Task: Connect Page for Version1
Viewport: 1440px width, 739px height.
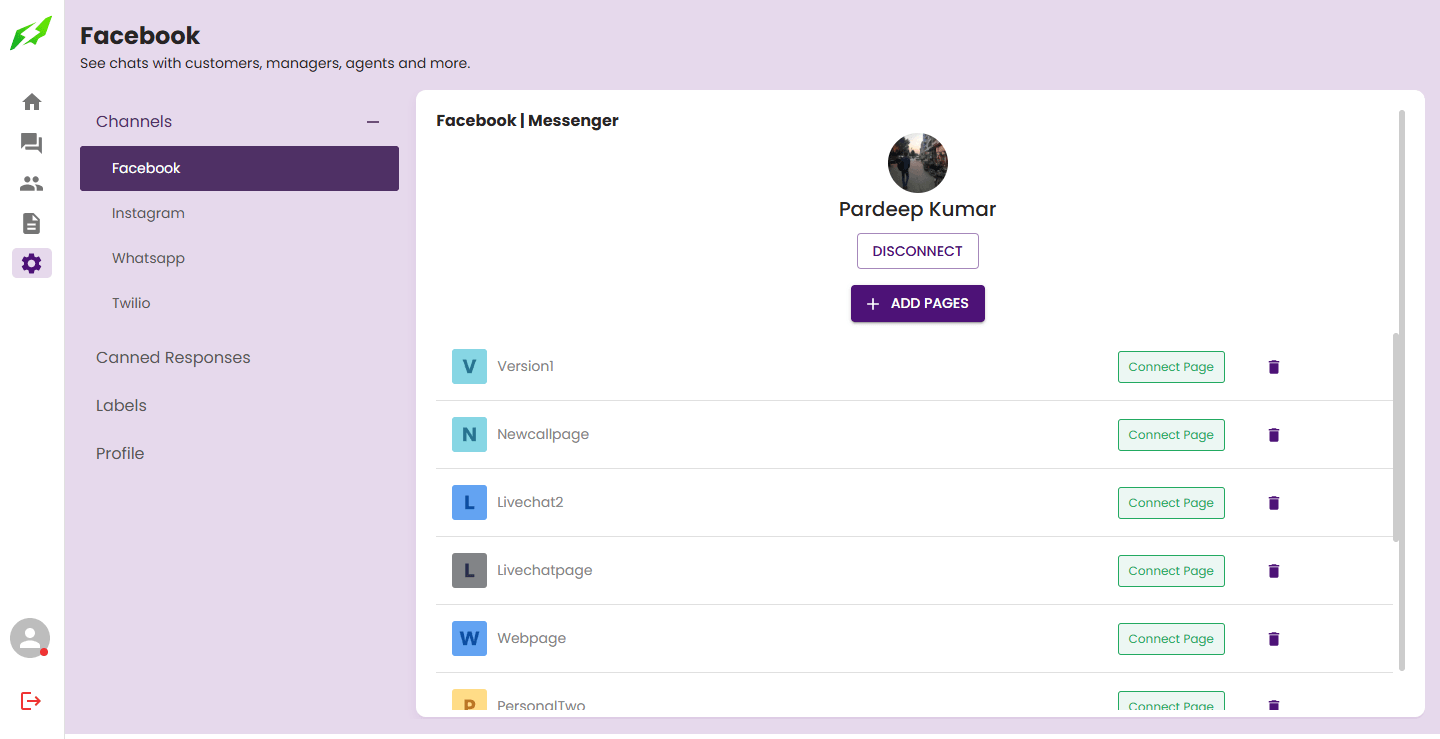Action: 1171,367
